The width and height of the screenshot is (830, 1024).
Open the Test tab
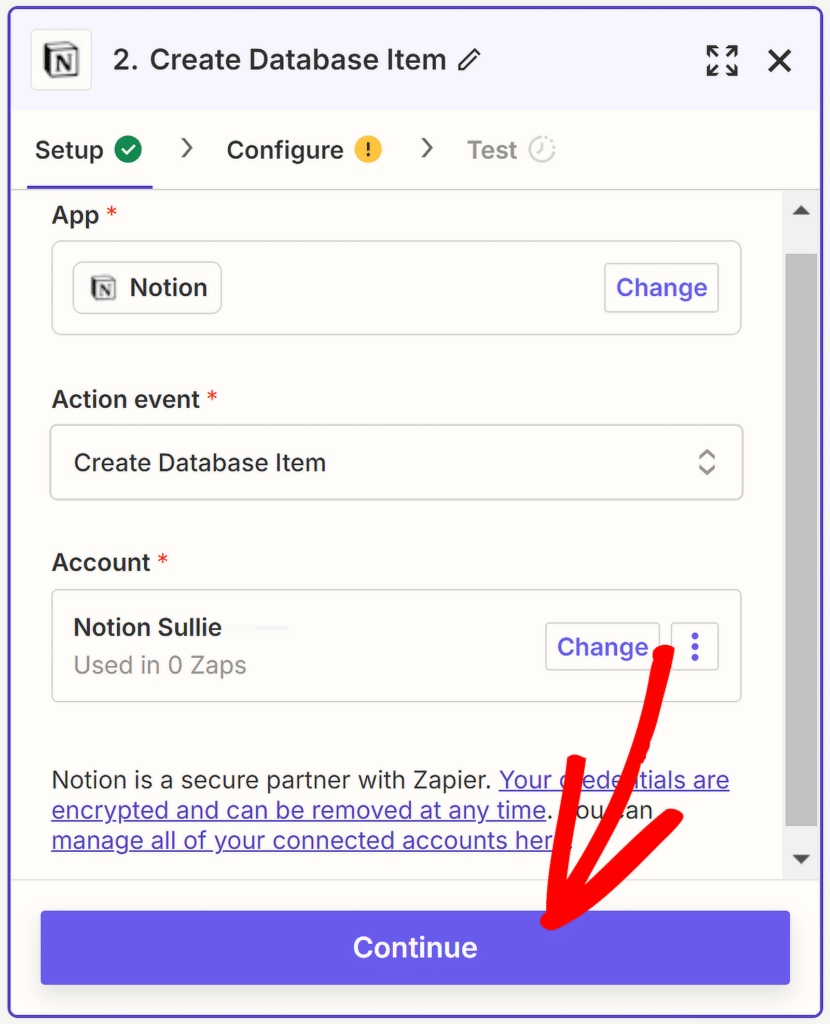pos(492,150)
